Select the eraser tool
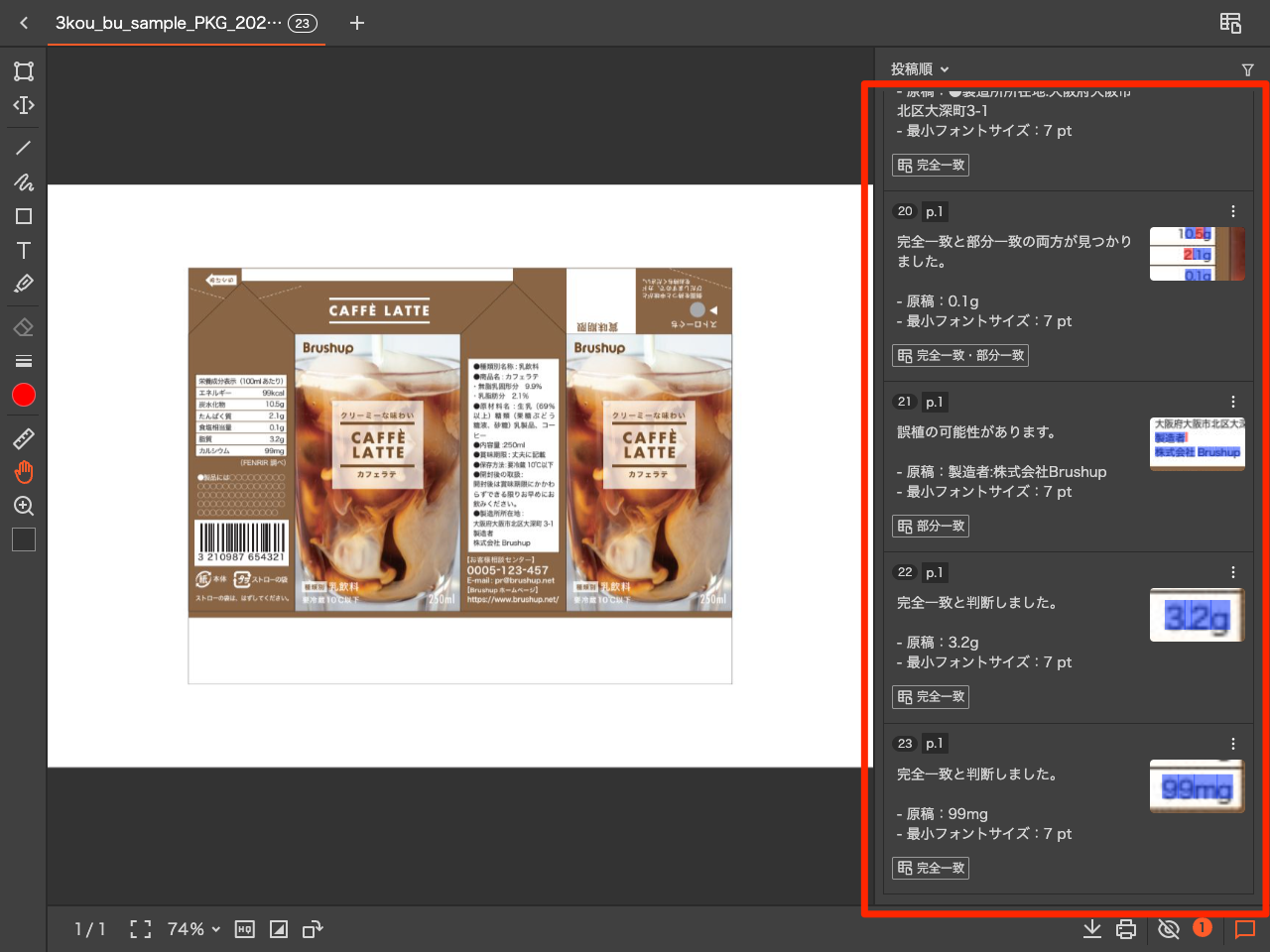 coord(23,325)
